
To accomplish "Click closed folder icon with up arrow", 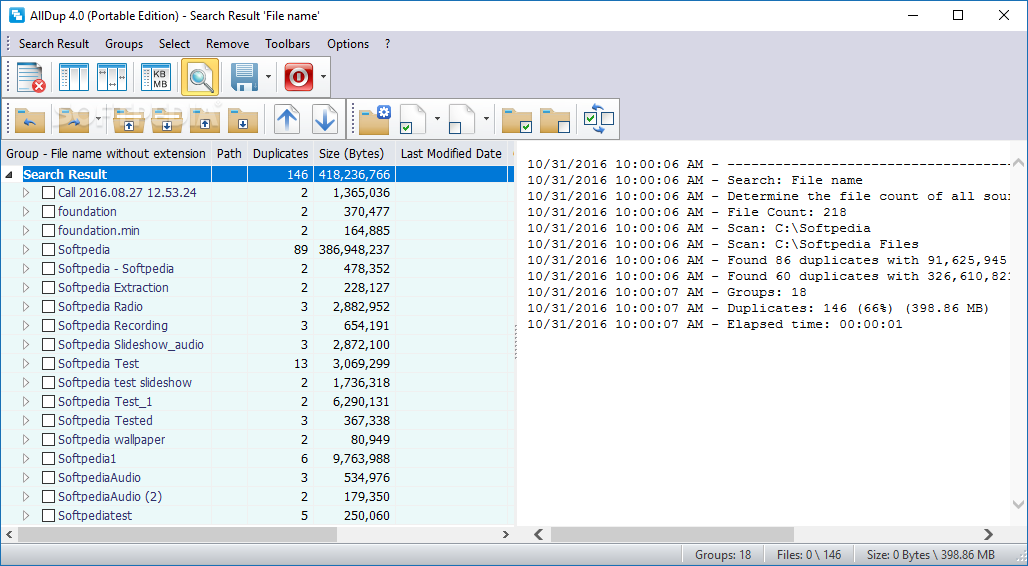I will pyautogui.click(x=205, y=119).
